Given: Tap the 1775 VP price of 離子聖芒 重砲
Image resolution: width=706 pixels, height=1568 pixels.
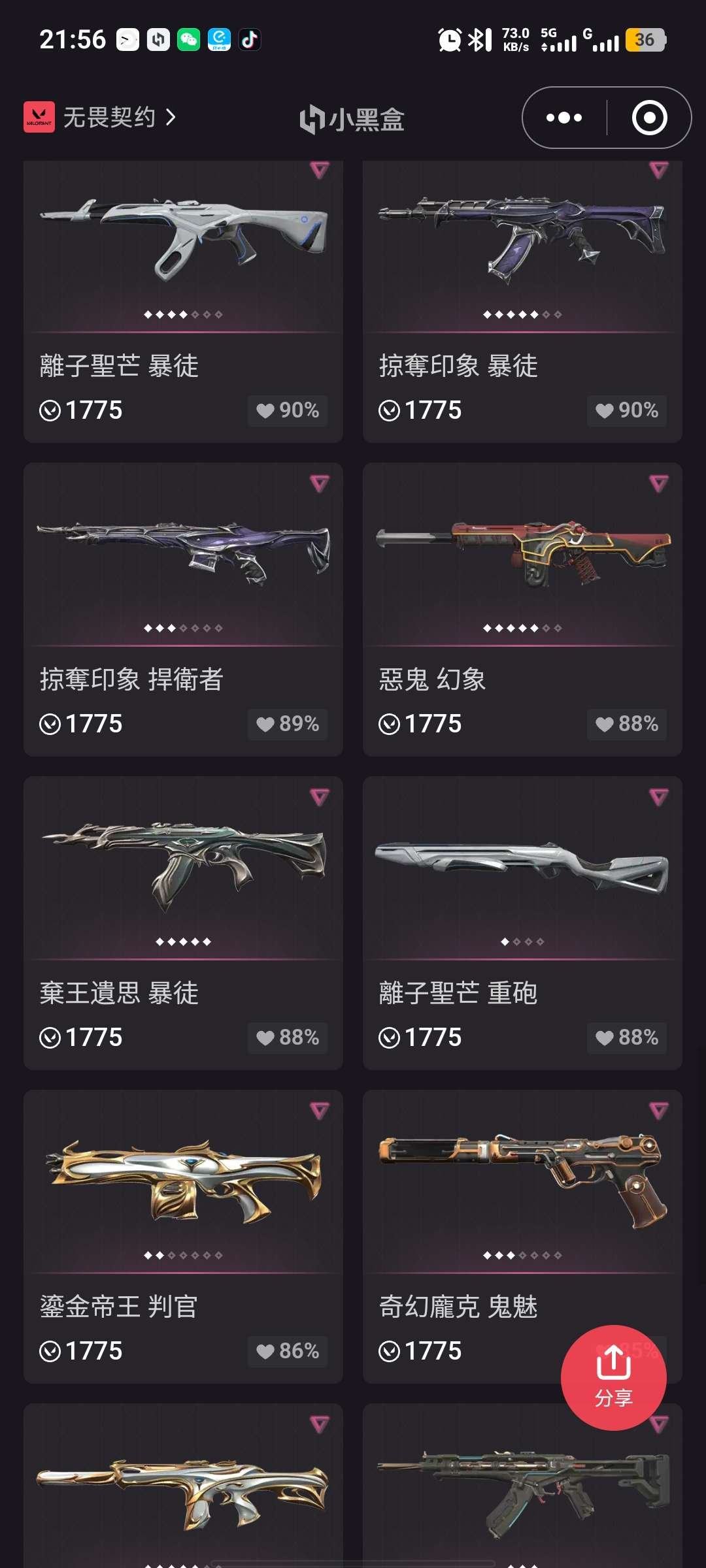Looking at the screenshot, I should 420,1037.
